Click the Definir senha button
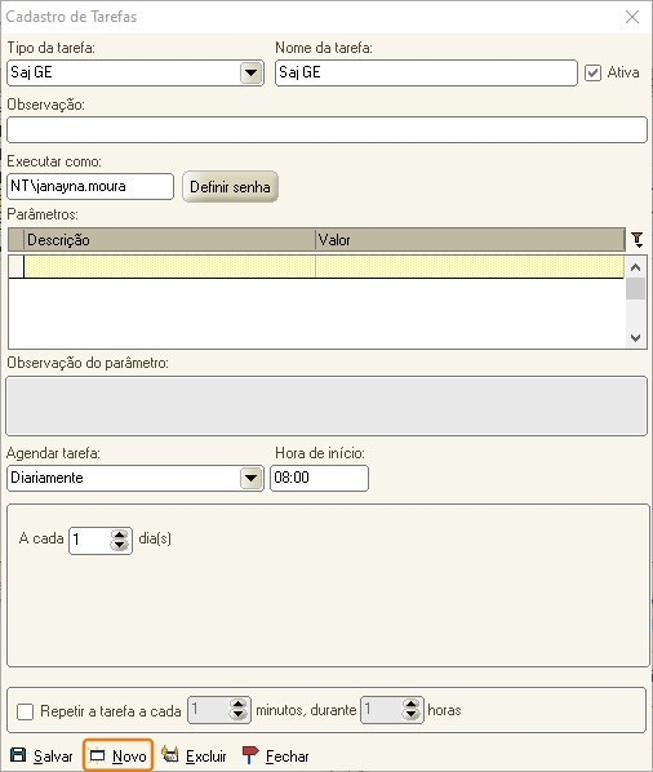The height and width of the screenshot is (772, 653). tap(230, 187)
